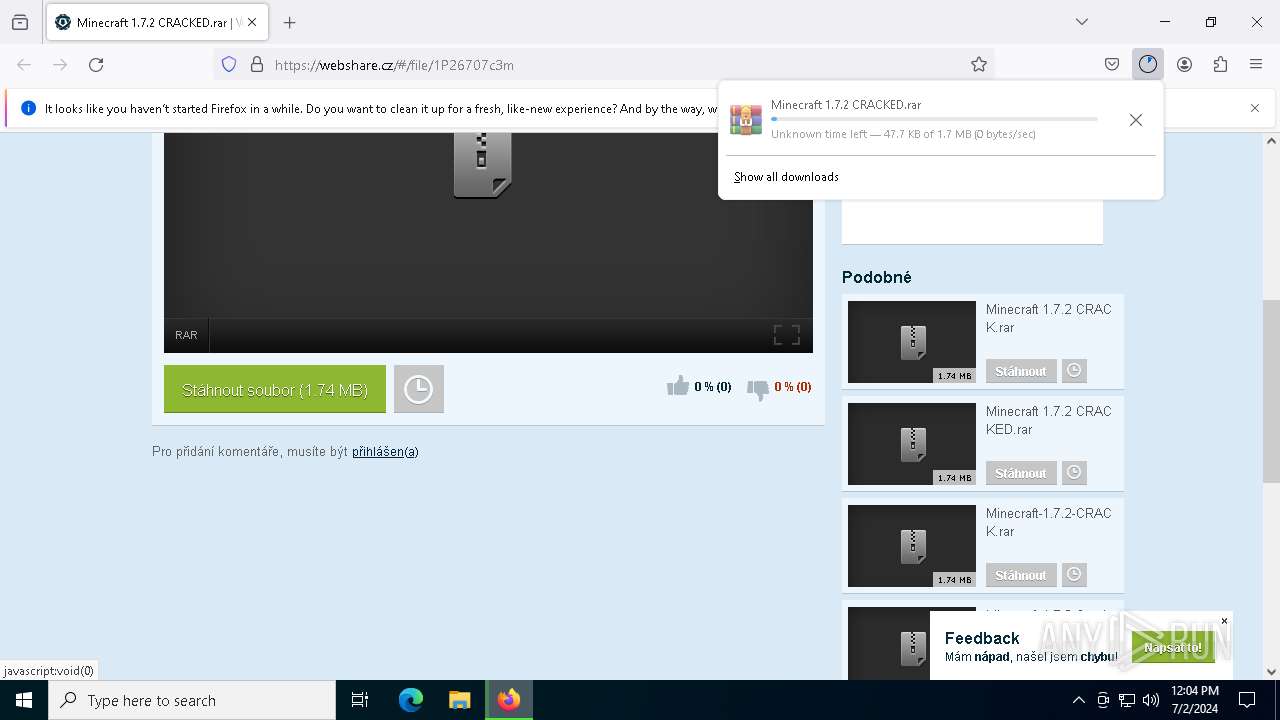The height and width of the screenshot is (720, 1280).
Task: View site security padlock info
Action: tap(257, 64)
